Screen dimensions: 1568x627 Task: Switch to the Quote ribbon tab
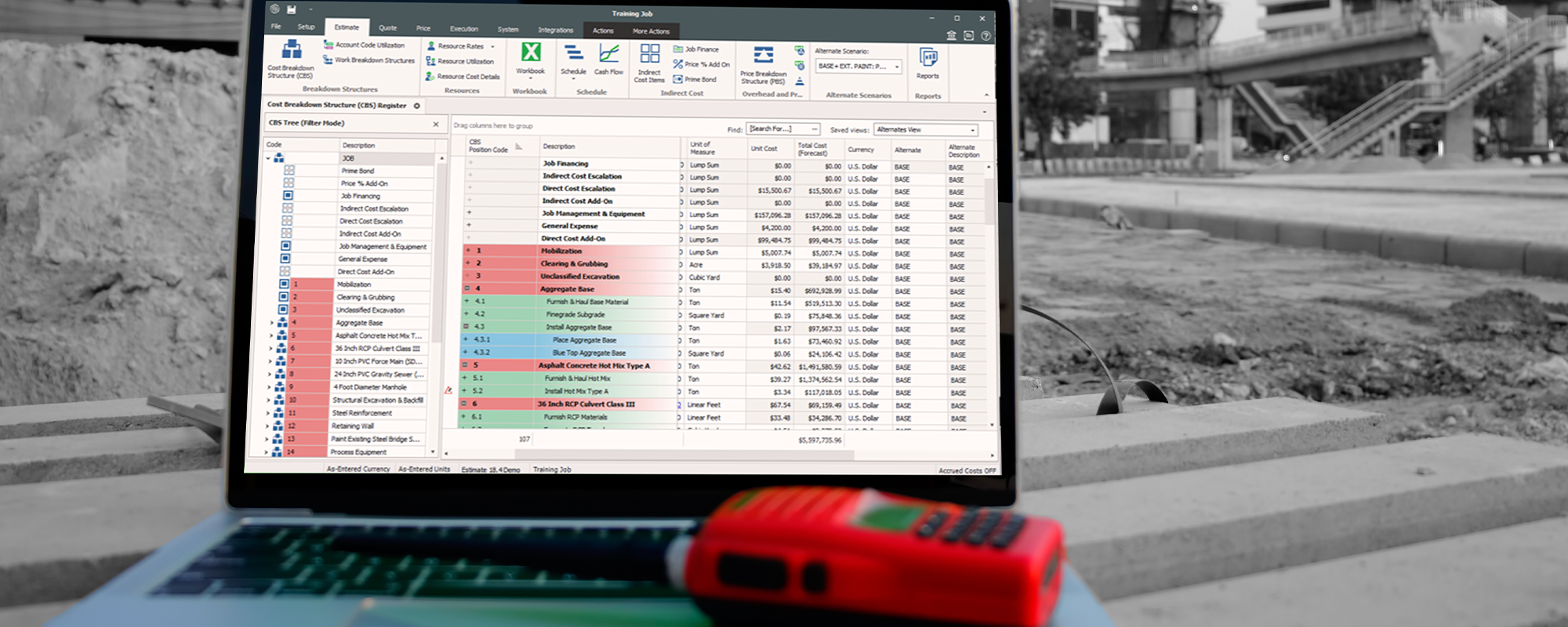387,28
